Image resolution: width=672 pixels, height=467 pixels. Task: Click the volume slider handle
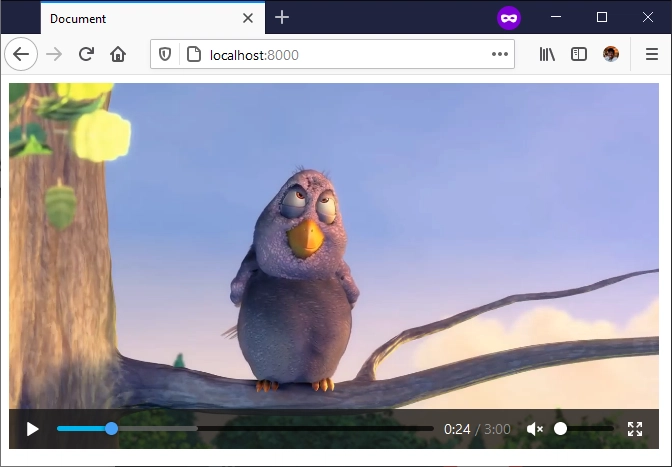(561, 429)
